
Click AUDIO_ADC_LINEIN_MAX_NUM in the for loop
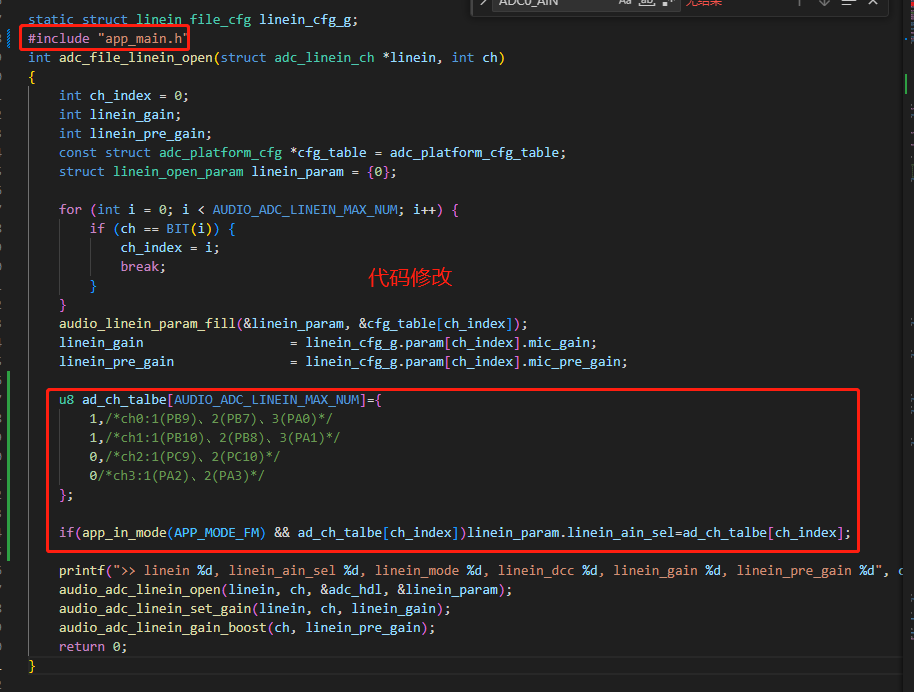click(x=305, y=210)
